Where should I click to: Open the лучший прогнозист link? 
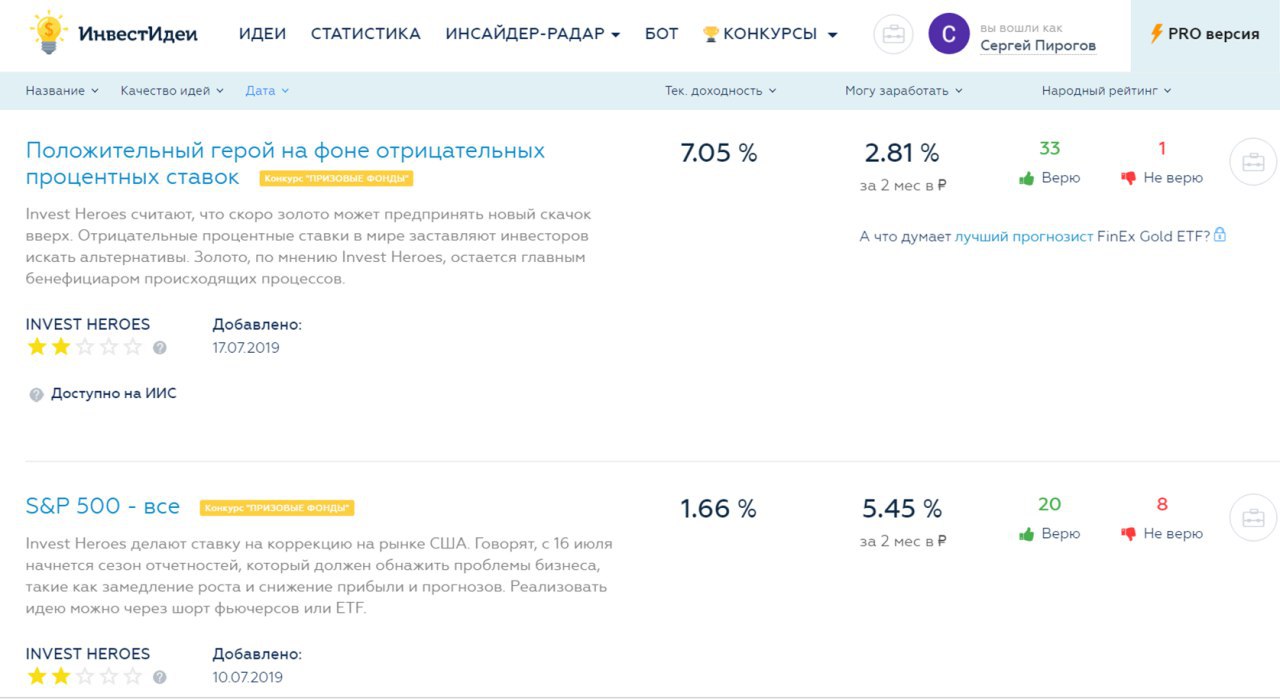click(1023, 237)
